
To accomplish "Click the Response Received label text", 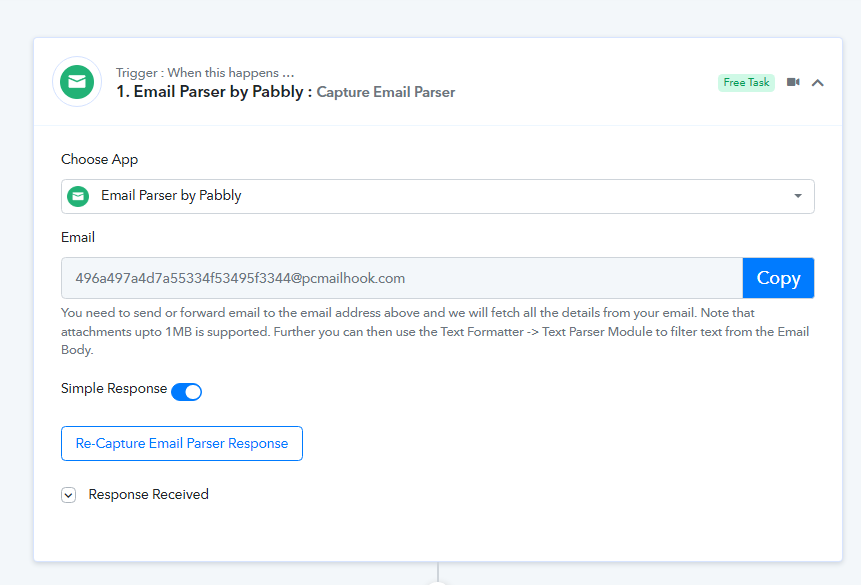I will [148, 494].
